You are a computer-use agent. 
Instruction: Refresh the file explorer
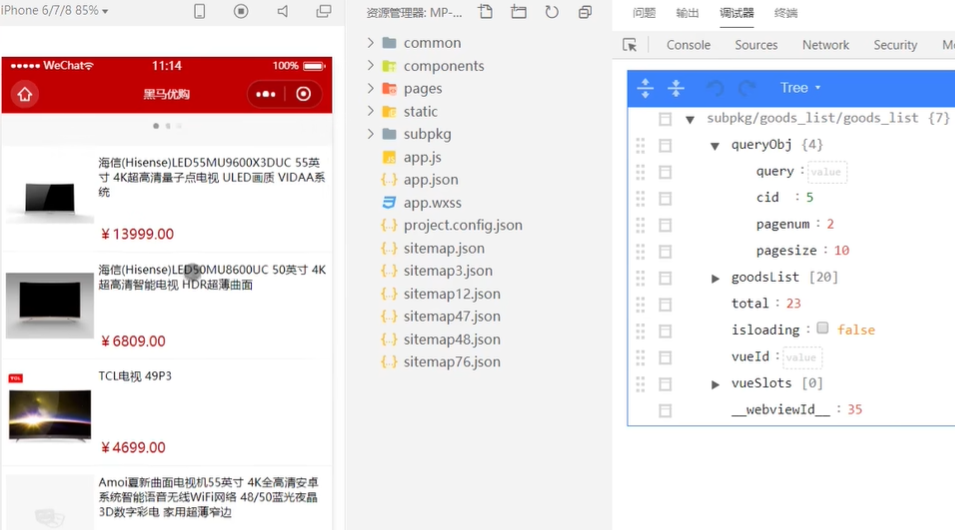tap(552, 12)
